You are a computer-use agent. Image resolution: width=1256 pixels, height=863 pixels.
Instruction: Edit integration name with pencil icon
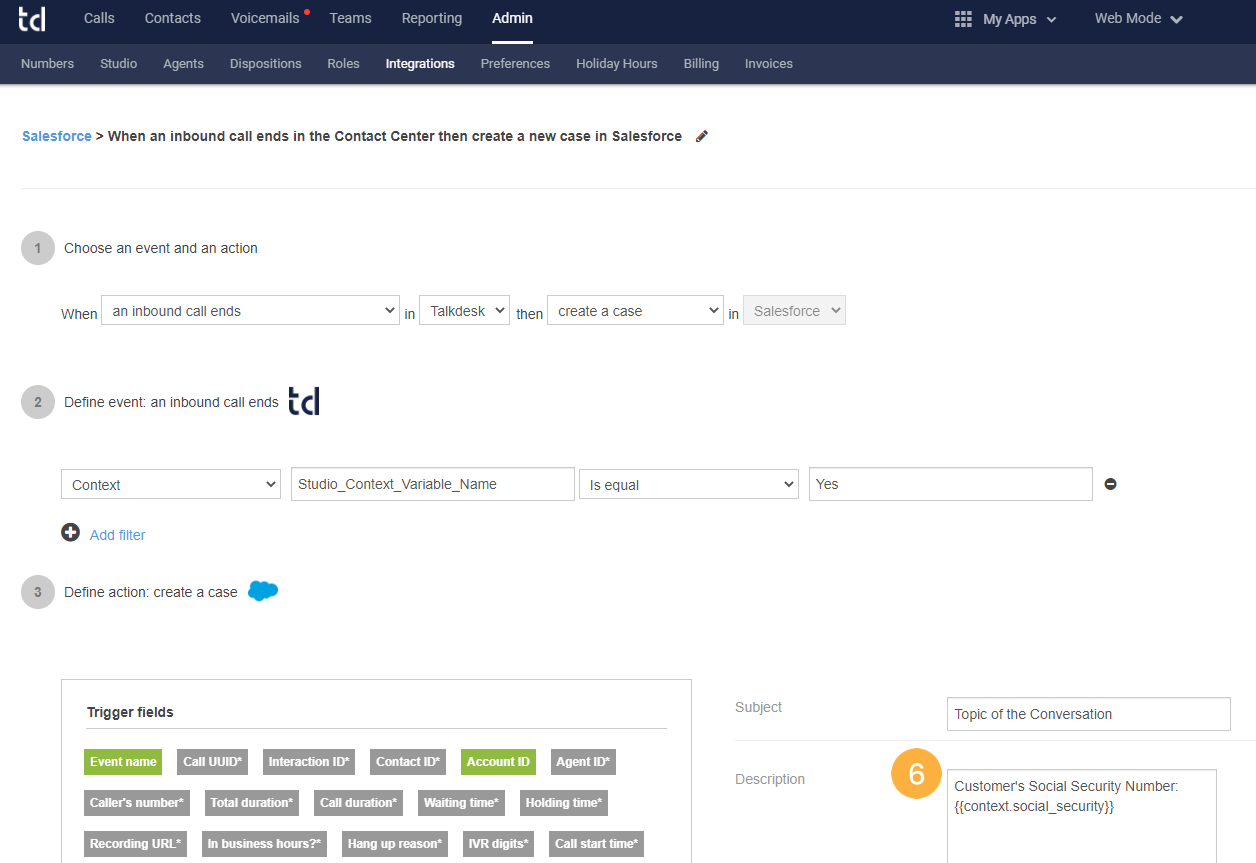[702, 136]
